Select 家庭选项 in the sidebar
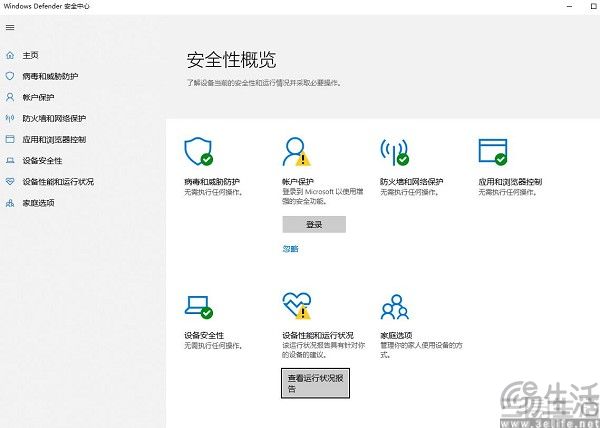 tap(38, 203)
